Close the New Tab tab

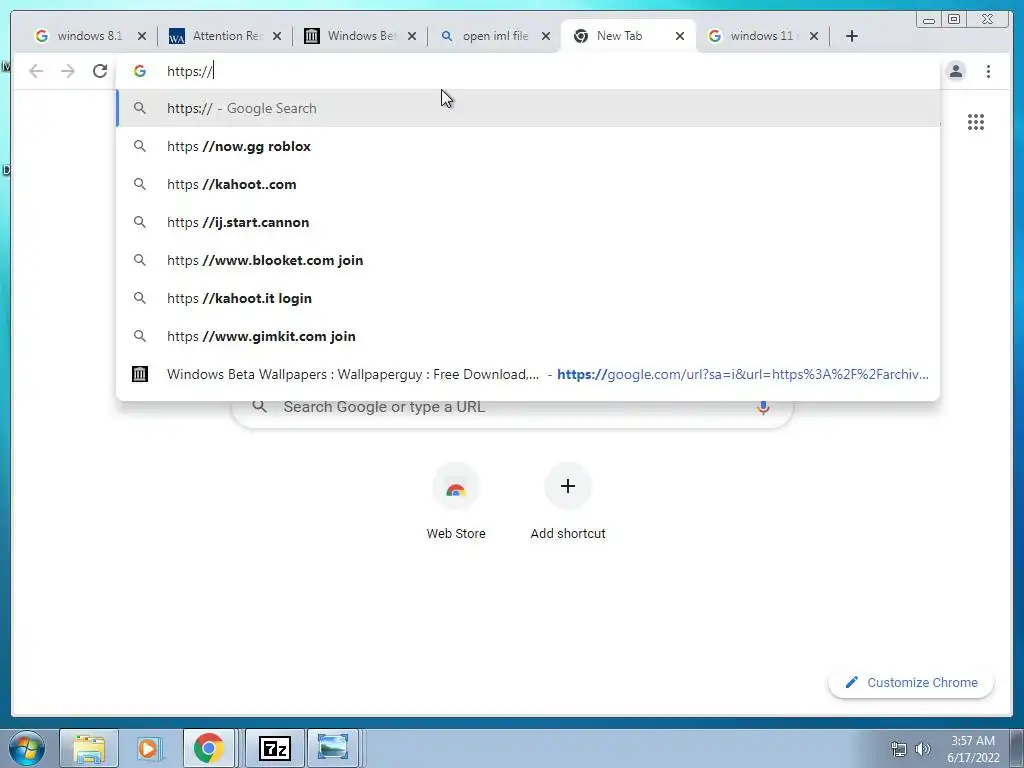(680, 36)
